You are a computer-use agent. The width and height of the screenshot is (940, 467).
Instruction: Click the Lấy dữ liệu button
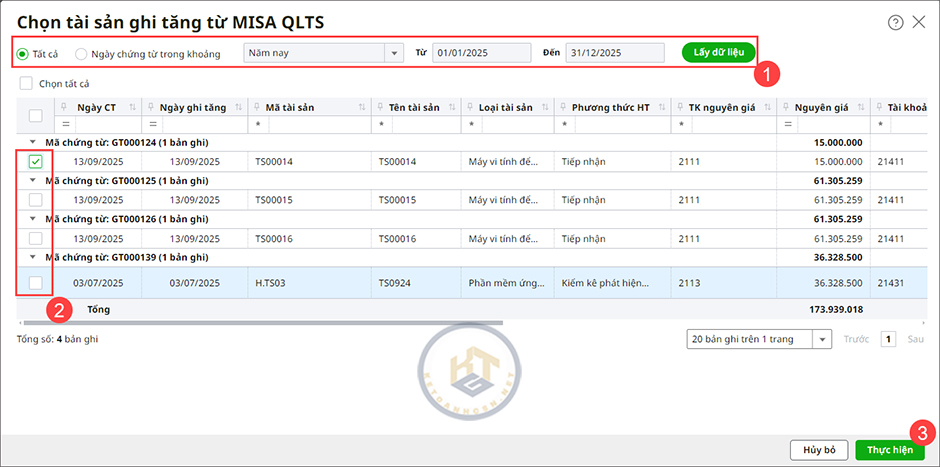[x=718, y=52]
